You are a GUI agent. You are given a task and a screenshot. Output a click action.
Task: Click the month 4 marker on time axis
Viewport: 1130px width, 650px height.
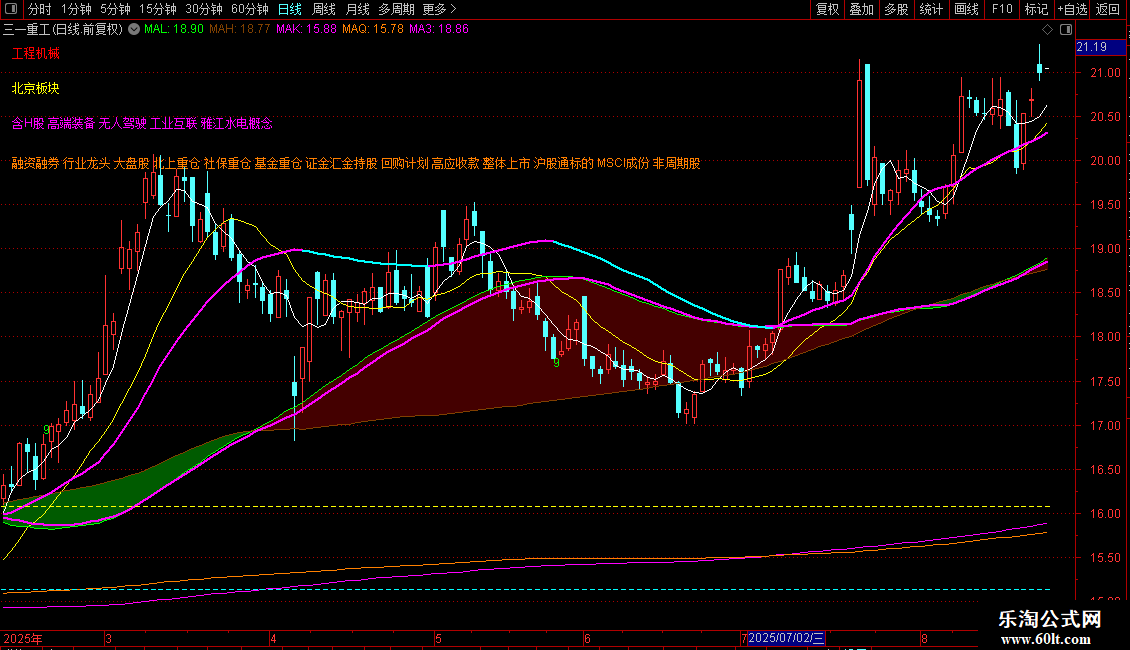click(273, 638)
